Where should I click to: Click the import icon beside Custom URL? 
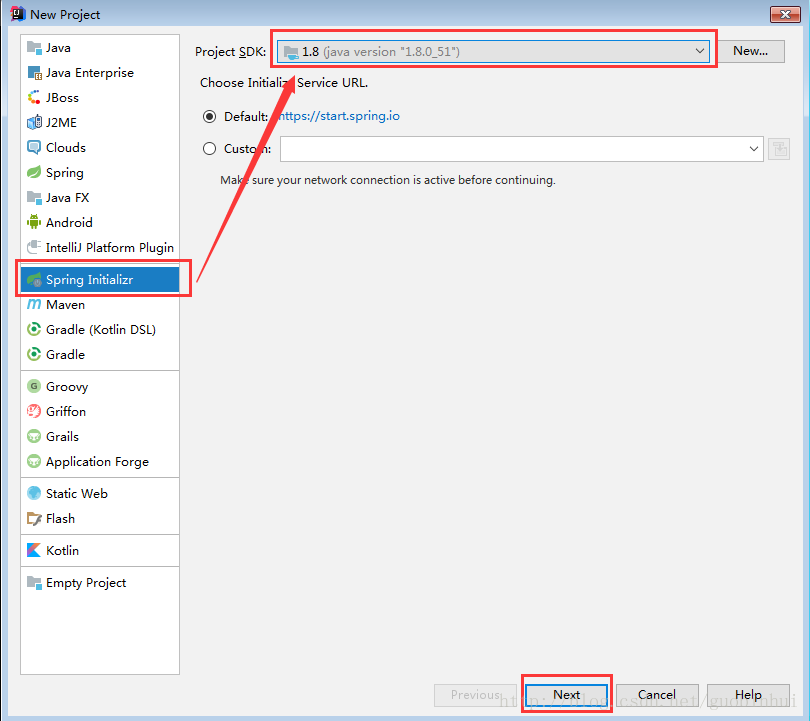click(778, 149)
